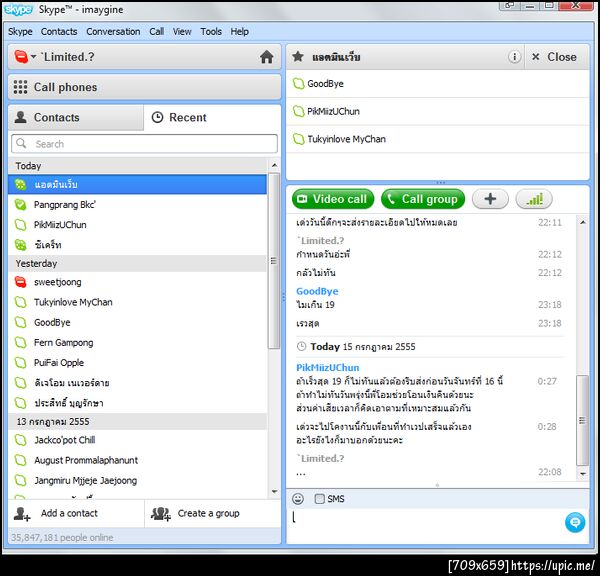
Task: Select Jackco'pot Chill contact
Action: [x=137, y=440]
